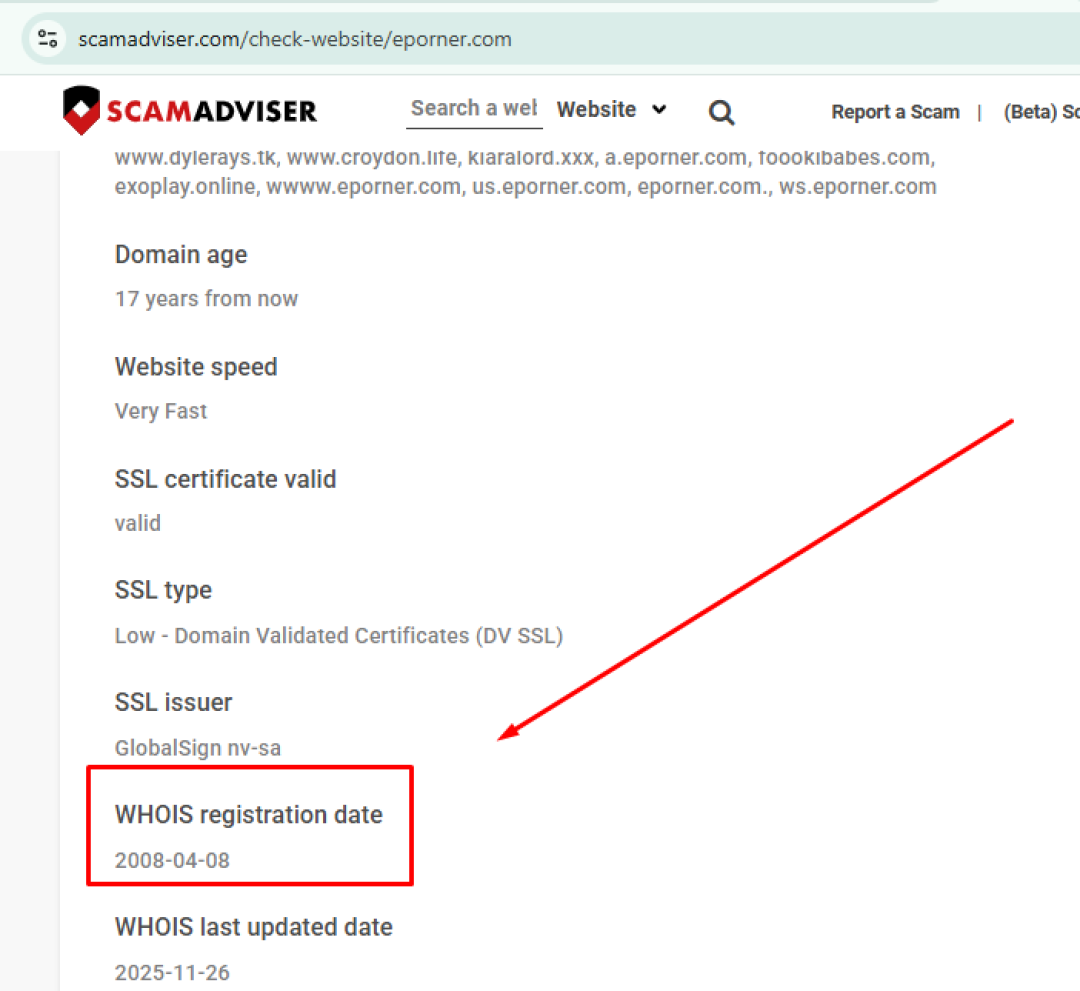Viewport: 1080px width, 991px height.
Task: Select the exoplay.online domain text
Action: (185, 187)
